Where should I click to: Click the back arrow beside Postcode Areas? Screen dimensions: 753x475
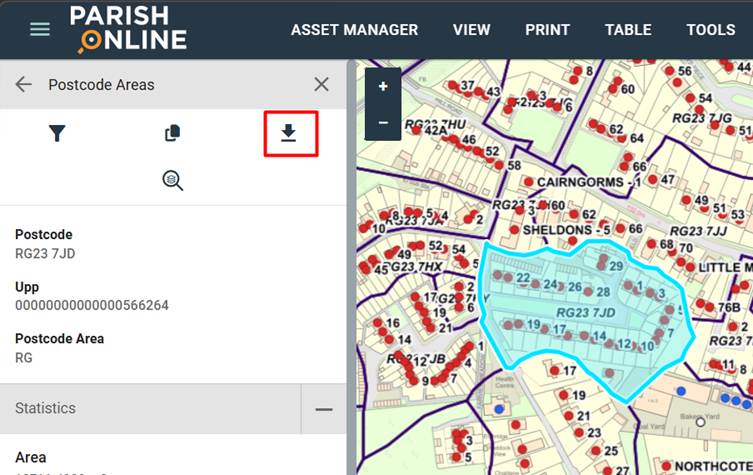point(24,85)
